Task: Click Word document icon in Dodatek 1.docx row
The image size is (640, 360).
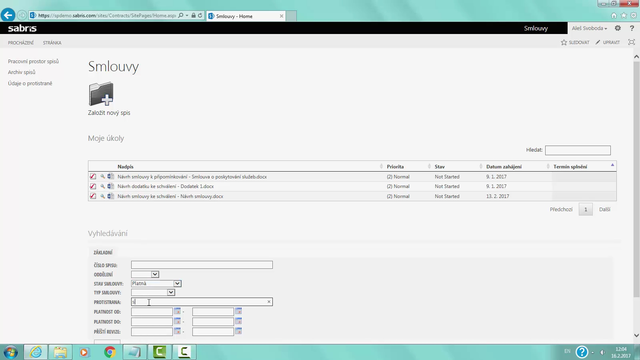Action: 111,186
